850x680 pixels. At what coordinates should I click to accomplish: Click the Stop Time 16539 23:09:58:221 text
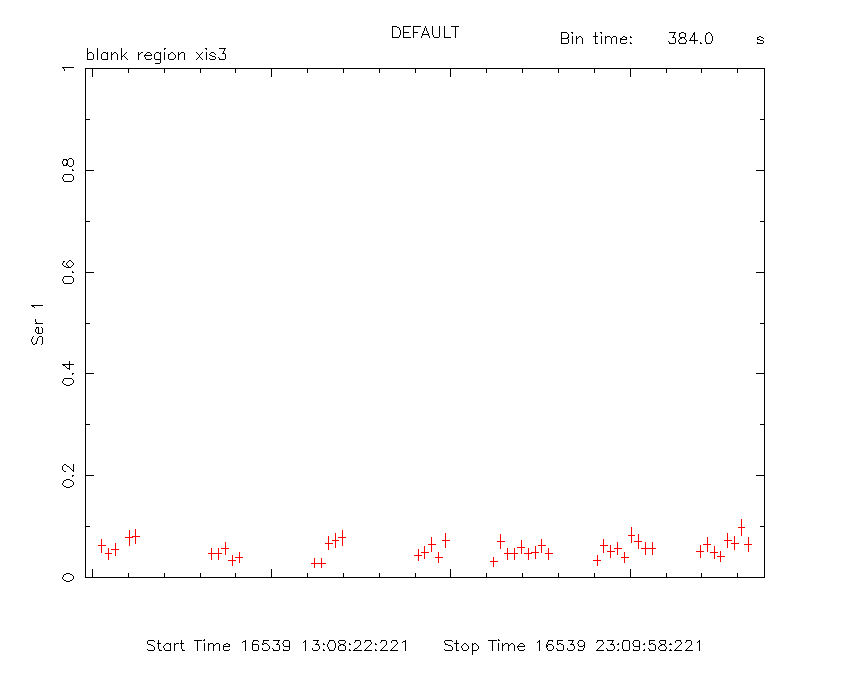(x=572, y=646)
